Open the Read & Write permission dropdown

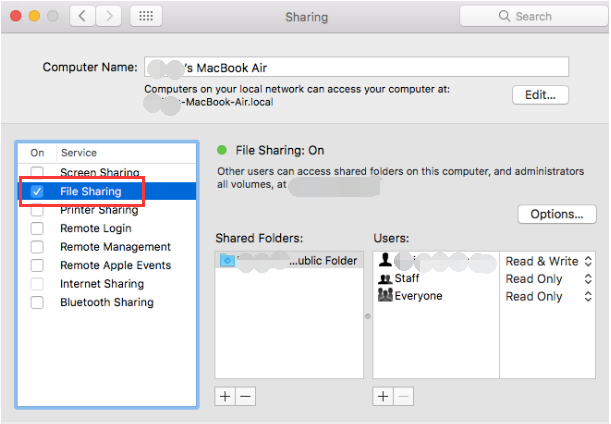point(549,261)
